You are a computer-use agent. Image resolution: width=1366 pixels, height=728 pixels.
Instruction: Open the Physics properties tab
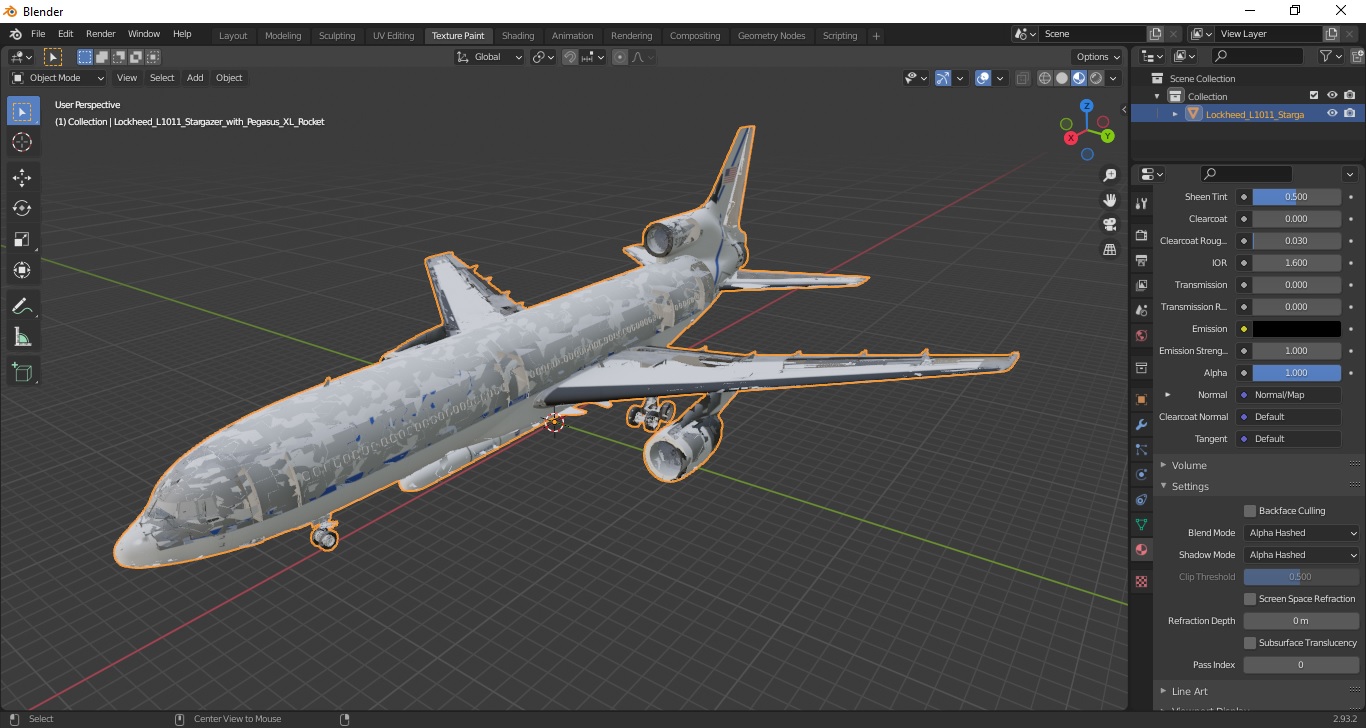point(1141,474)
